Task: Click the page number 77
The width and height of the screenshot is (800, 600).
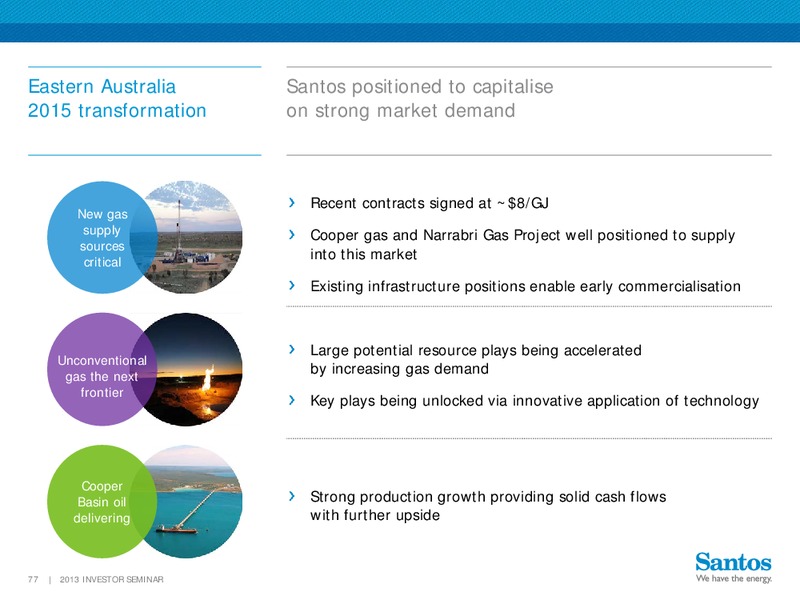Action: [33, 579]
